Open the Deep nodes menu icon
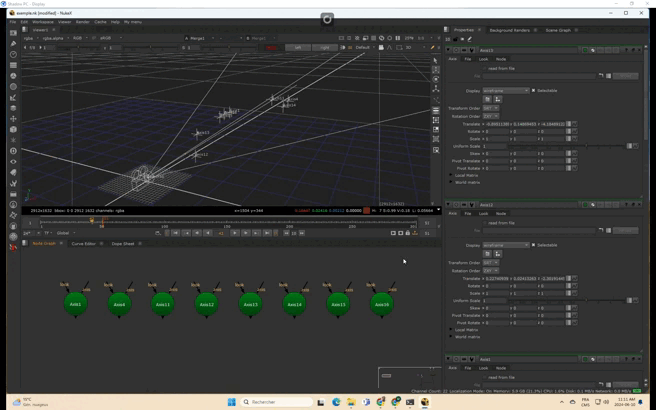The height and width of the screenshot is (410, 656). (13, 151)
